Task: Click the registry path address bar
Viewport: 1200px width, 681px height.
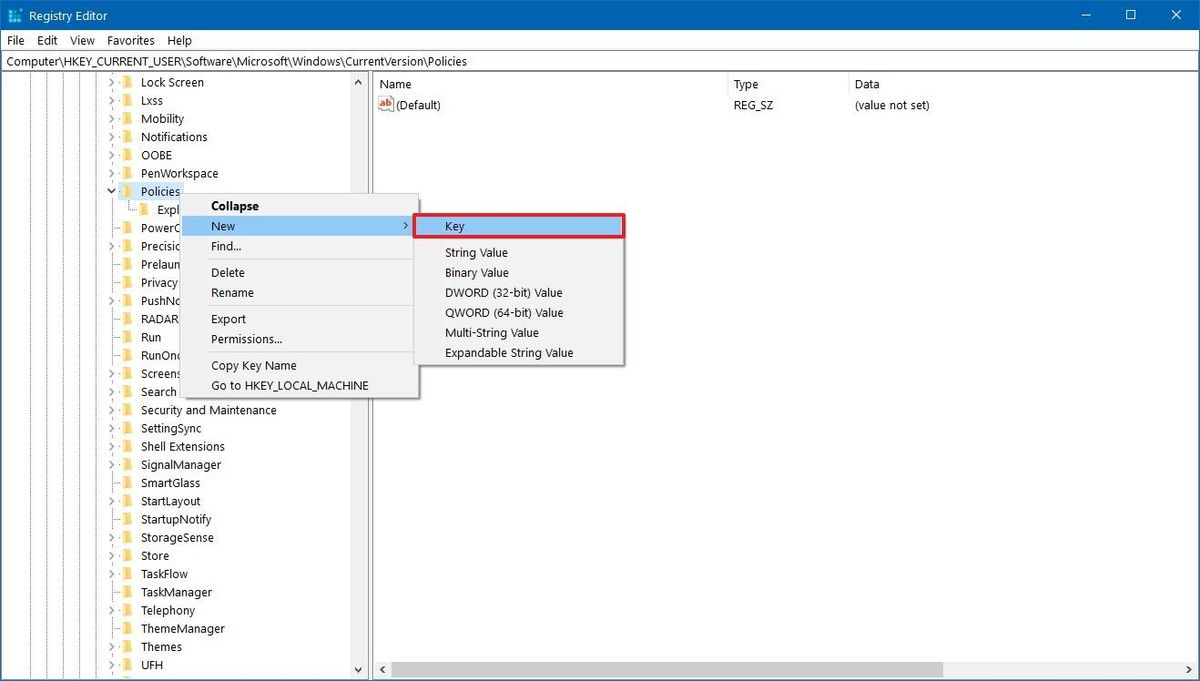Action: click(x=400, y=61)
